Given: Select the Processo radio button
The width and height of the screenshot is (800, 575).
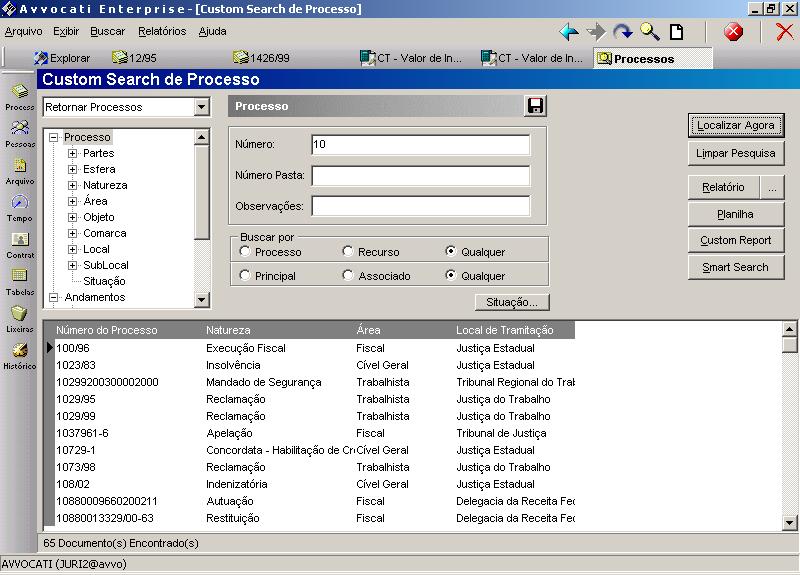Looking at the screenshot, I should (x=245, y=251).
